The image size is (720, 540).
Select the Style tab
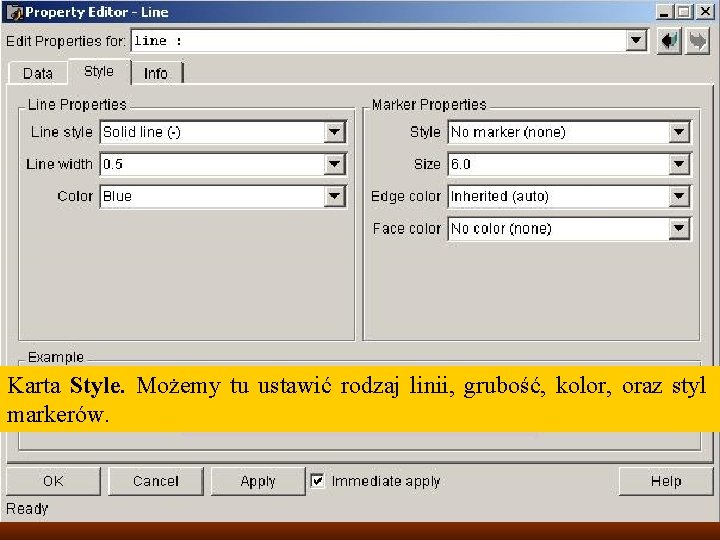[99, 72]
